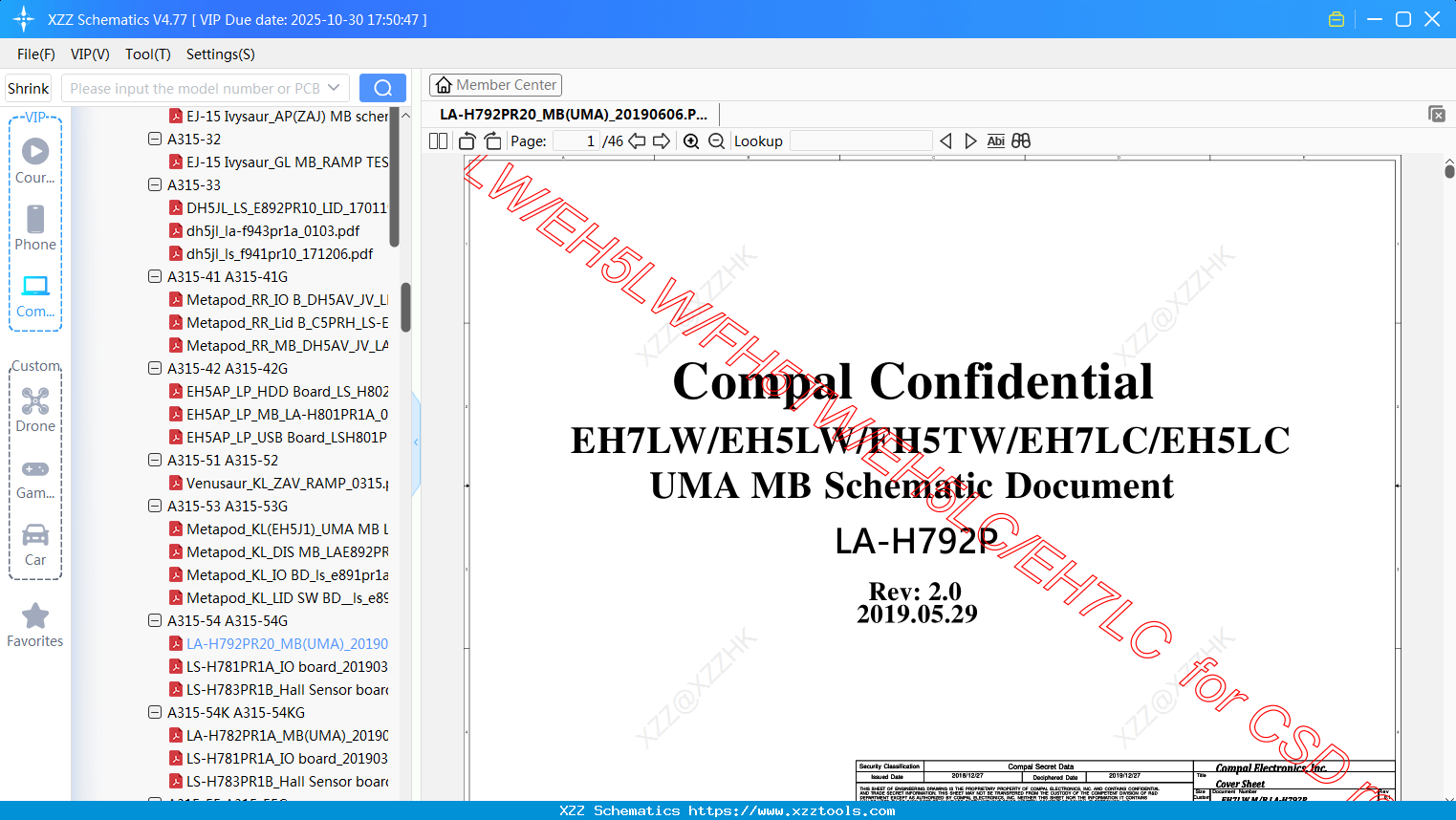Rotate the schematic page clockwise

pyautogui.click(x=492, y=141)
